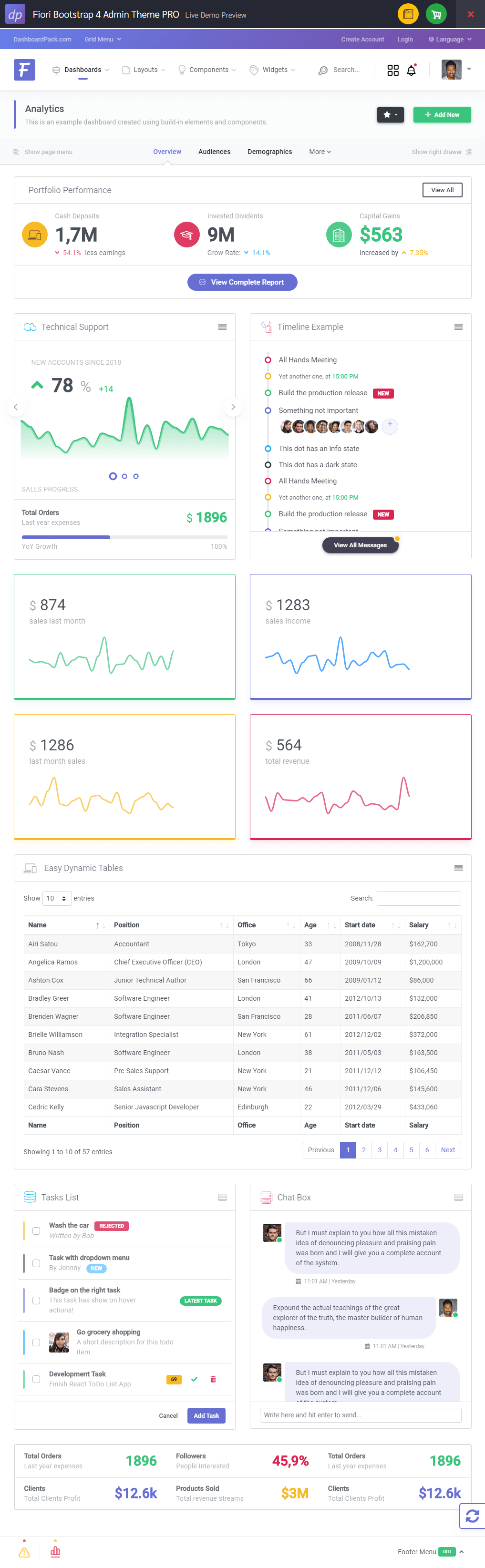Image resolution: width=485 pixels, height=1568 pixels.
Task: Open the More tab menu
Action: (x=320, y=152)
